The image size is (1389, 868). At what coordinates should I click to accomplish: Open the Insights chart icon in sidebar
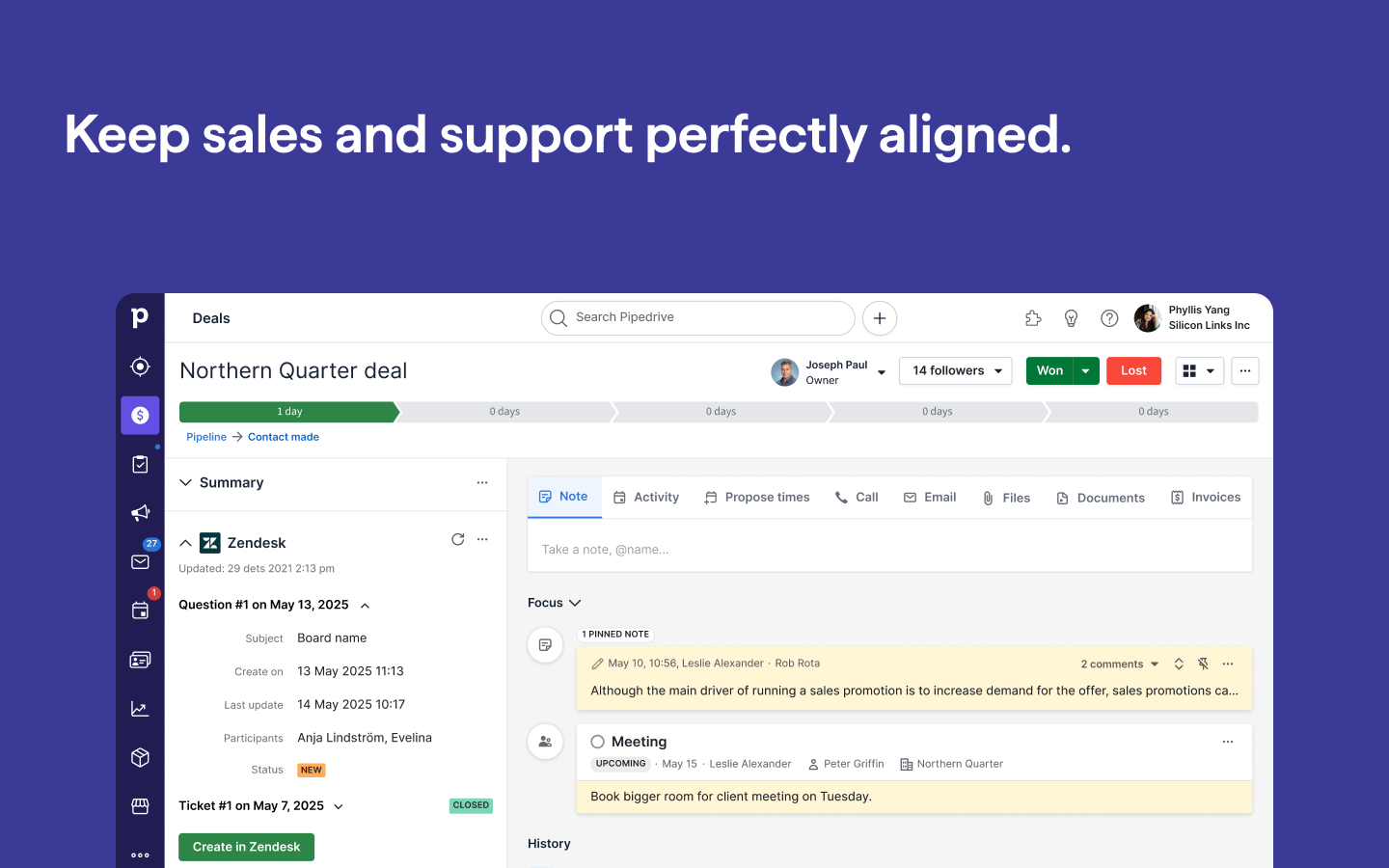(140, 709)
